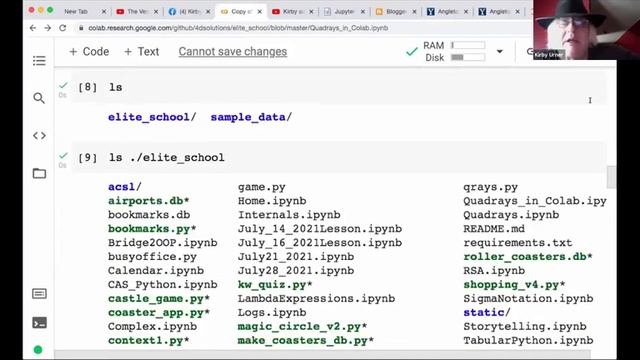Click the 'bookmarks.py*' file name

152,229
